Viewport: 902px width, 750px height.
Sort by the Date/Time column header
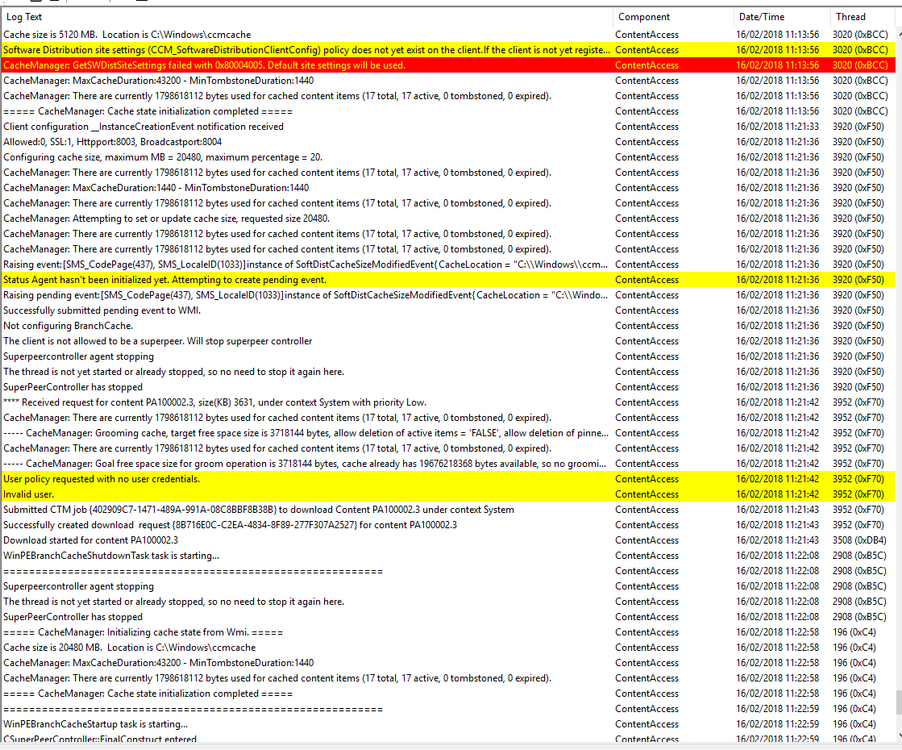pyautogui.click(x=782, y=17)
